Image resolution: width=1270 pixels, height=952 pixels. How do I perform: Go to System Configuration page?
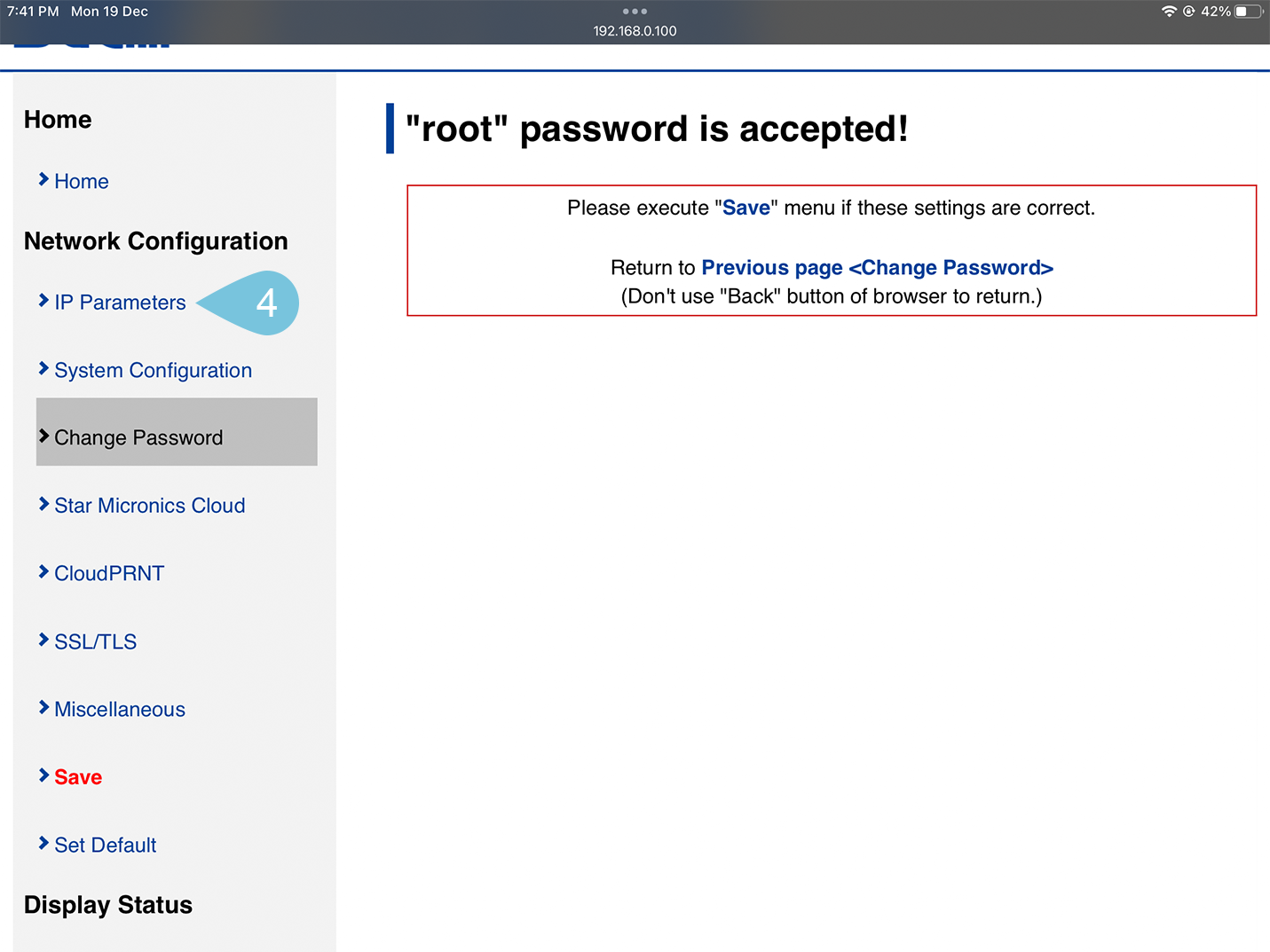click(153, 371)
